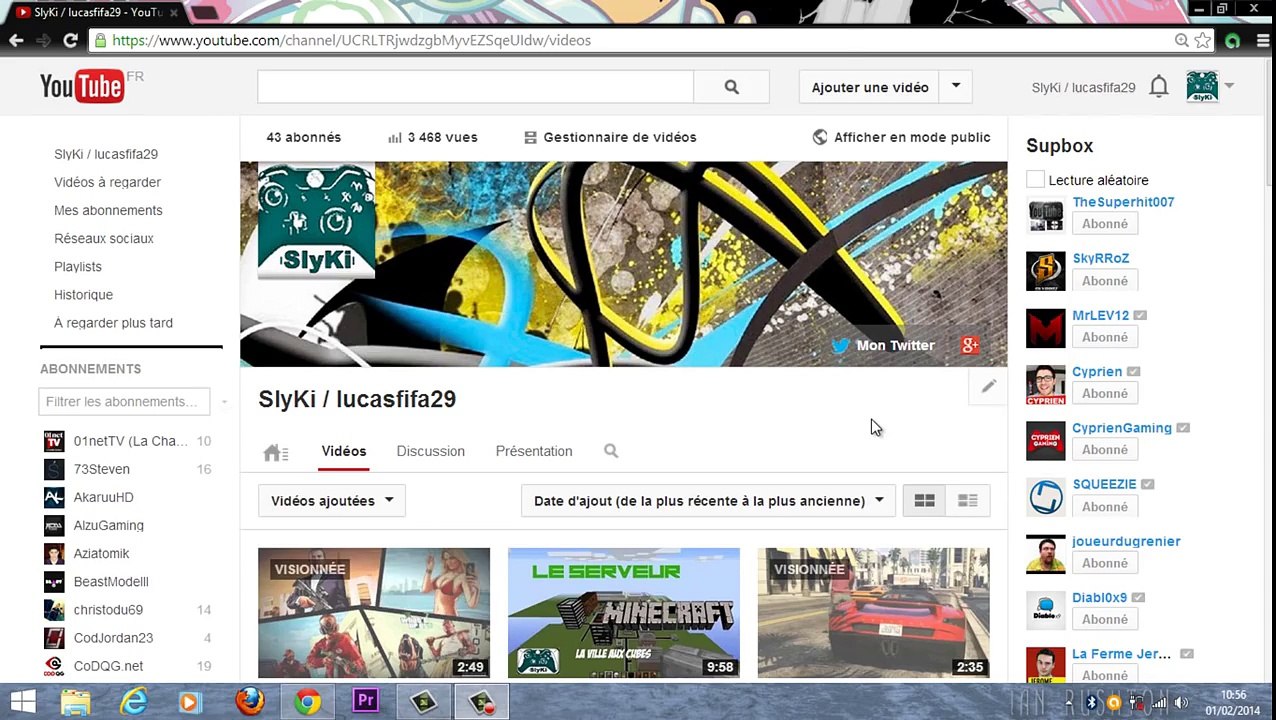Open Gestionnaire de vidéos

(610, 137)
